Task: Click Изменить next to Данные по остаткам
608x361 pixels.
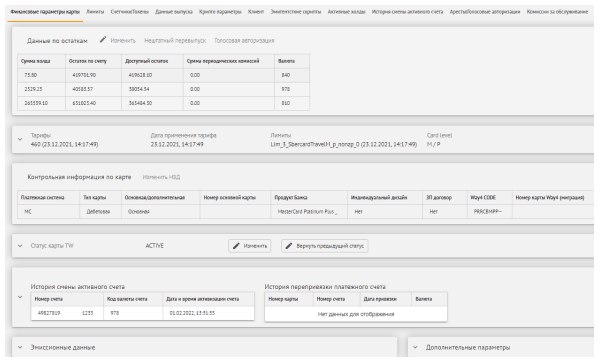Action: [118, 40]
